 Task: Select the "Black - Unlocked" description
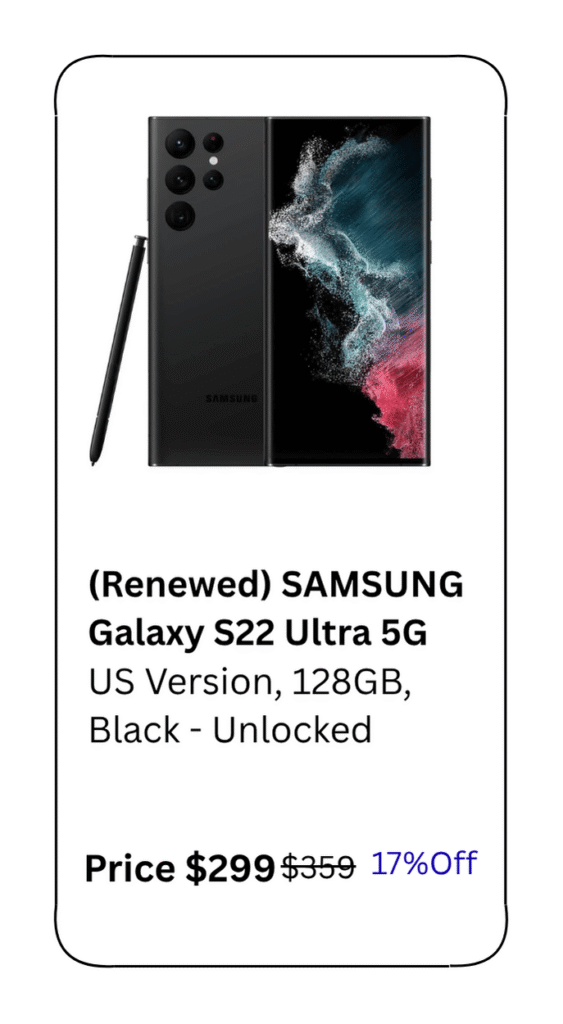coord(230,730)
